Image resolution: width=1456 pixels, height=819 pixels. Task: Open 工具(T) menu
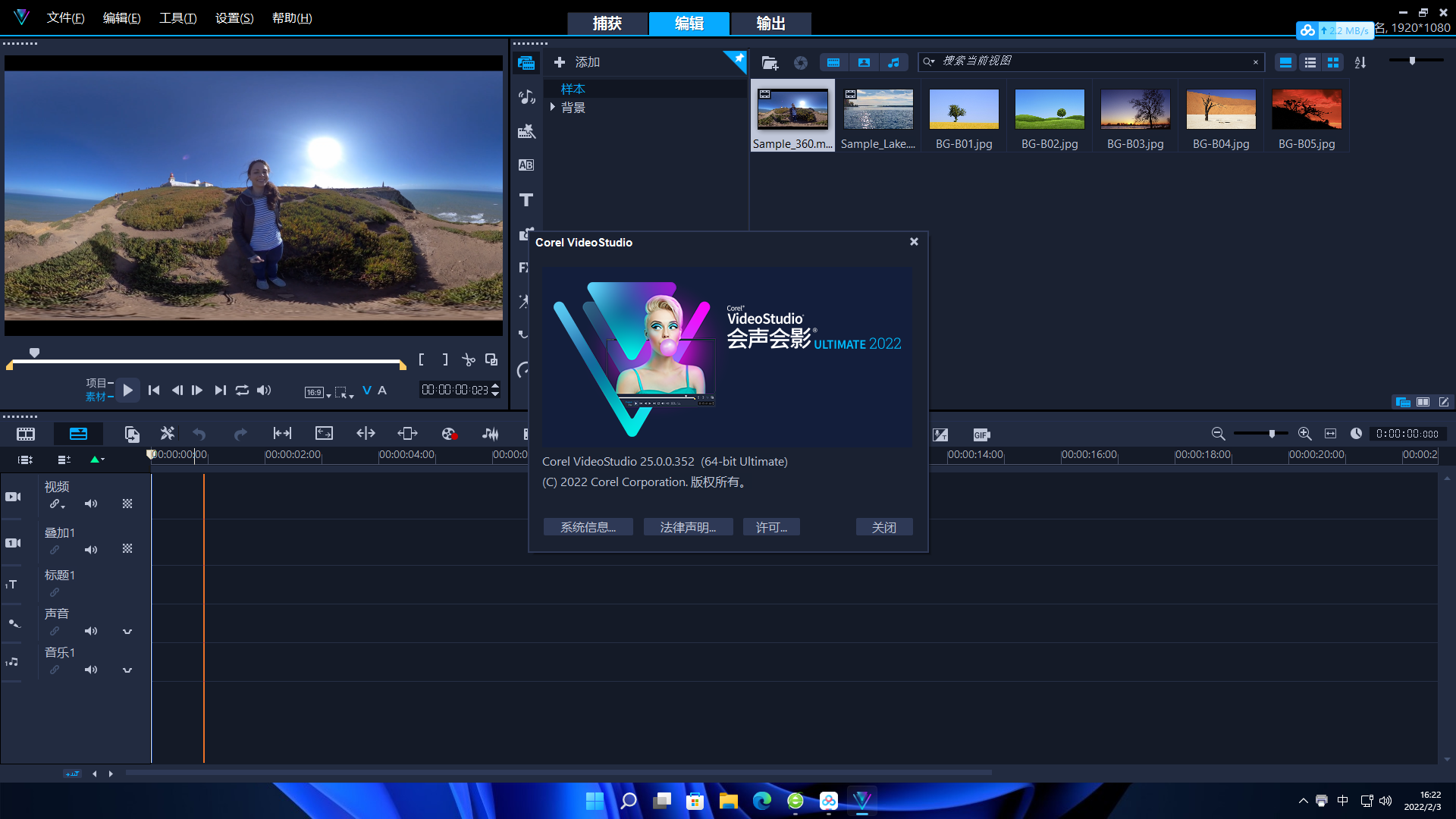coord(177,17)
